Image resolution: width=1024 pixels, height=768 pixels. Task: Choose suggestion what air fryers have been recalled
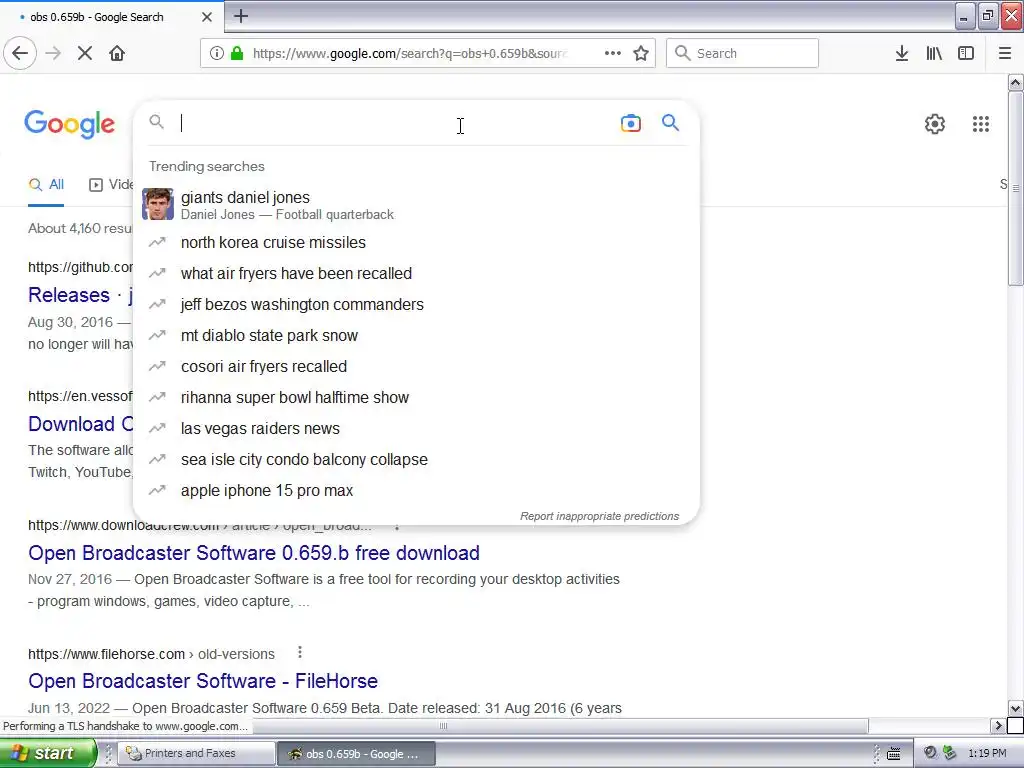click(416, 274)
